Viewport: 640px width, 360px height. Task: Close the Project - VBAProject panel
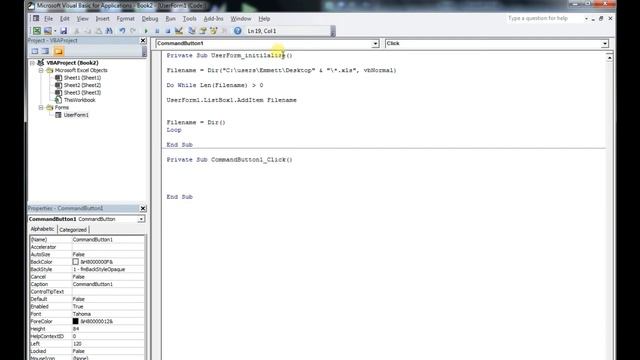coord(143,40)
